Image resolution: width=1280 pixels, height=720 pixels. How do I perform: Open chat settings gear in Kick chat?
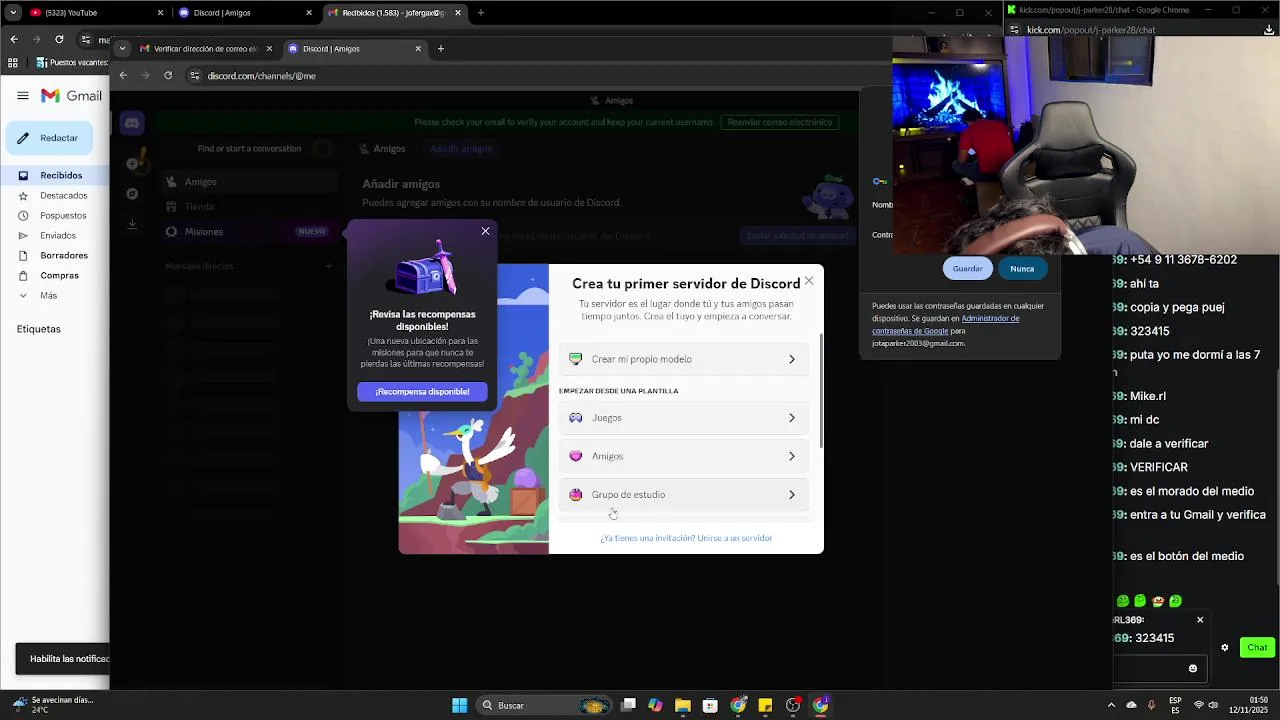tap(1224, 647)
